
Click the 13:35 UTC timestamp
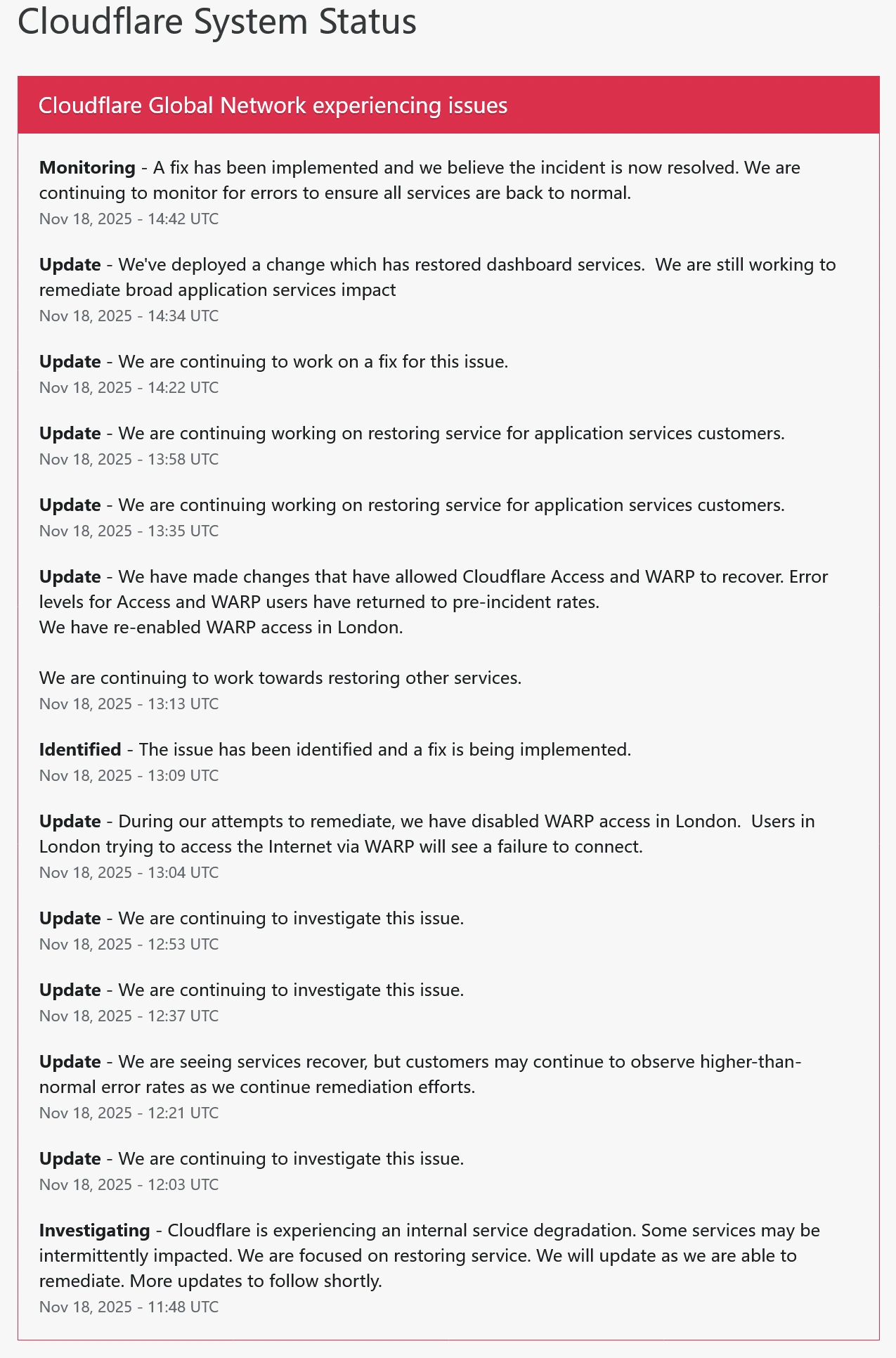tap(129, 531)
